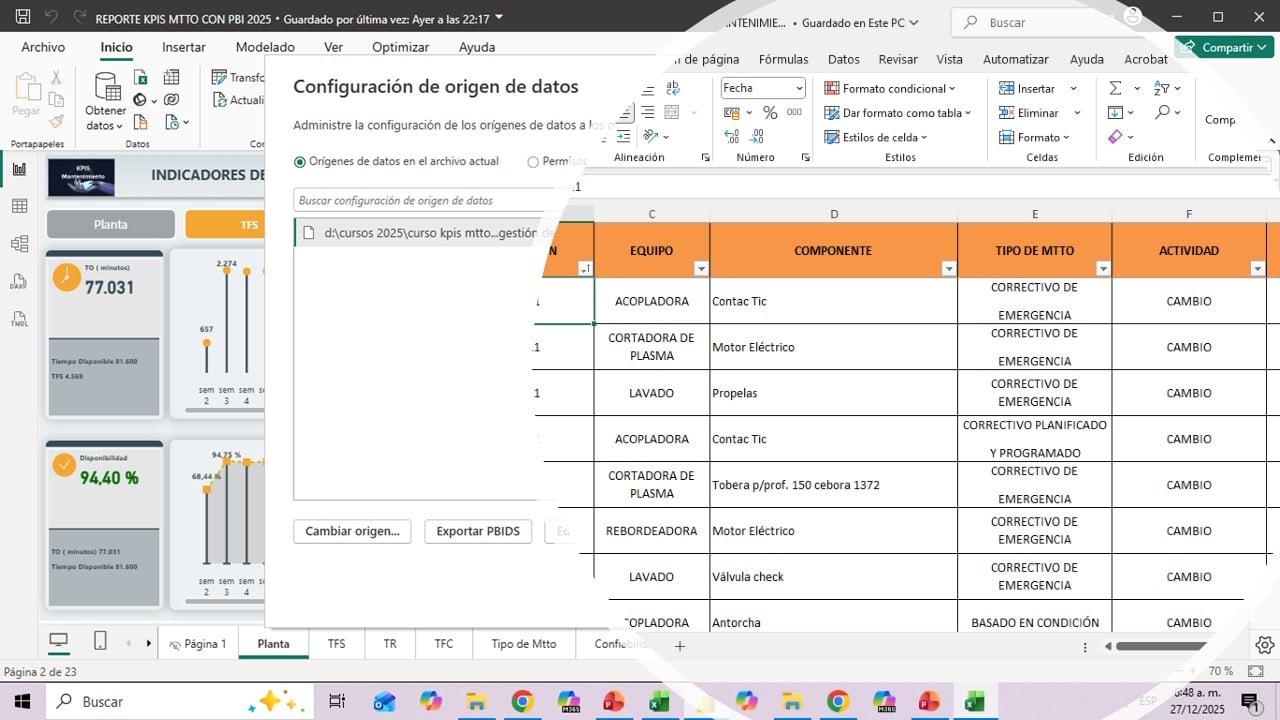Open Chrome from the Windows taskbar
The height and width of the screenshot is (720, 1280).
[522, 702]
